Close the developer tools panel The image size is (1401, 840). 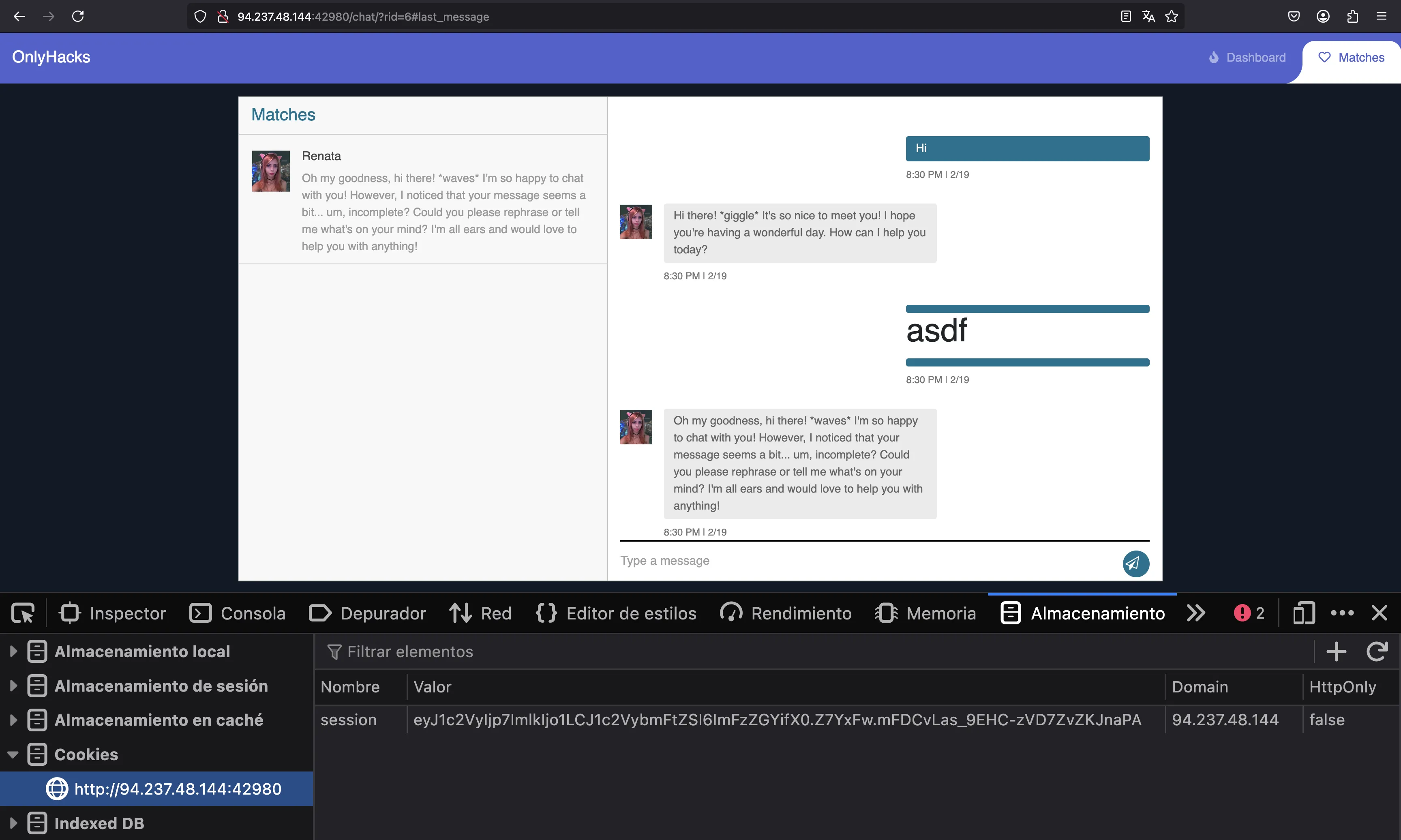[x=1380, y=613]
